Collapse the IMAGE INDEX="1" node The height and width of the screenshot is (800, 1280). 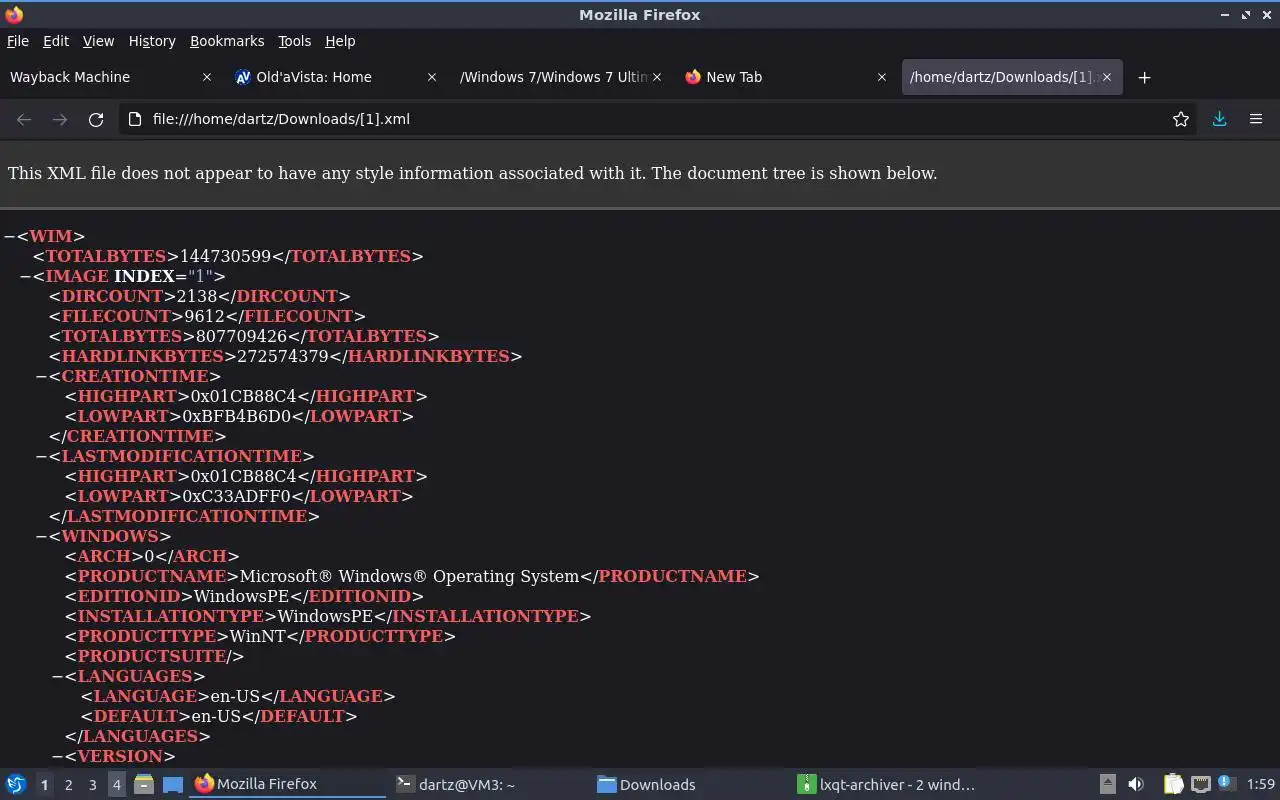[x=25, y=276]
